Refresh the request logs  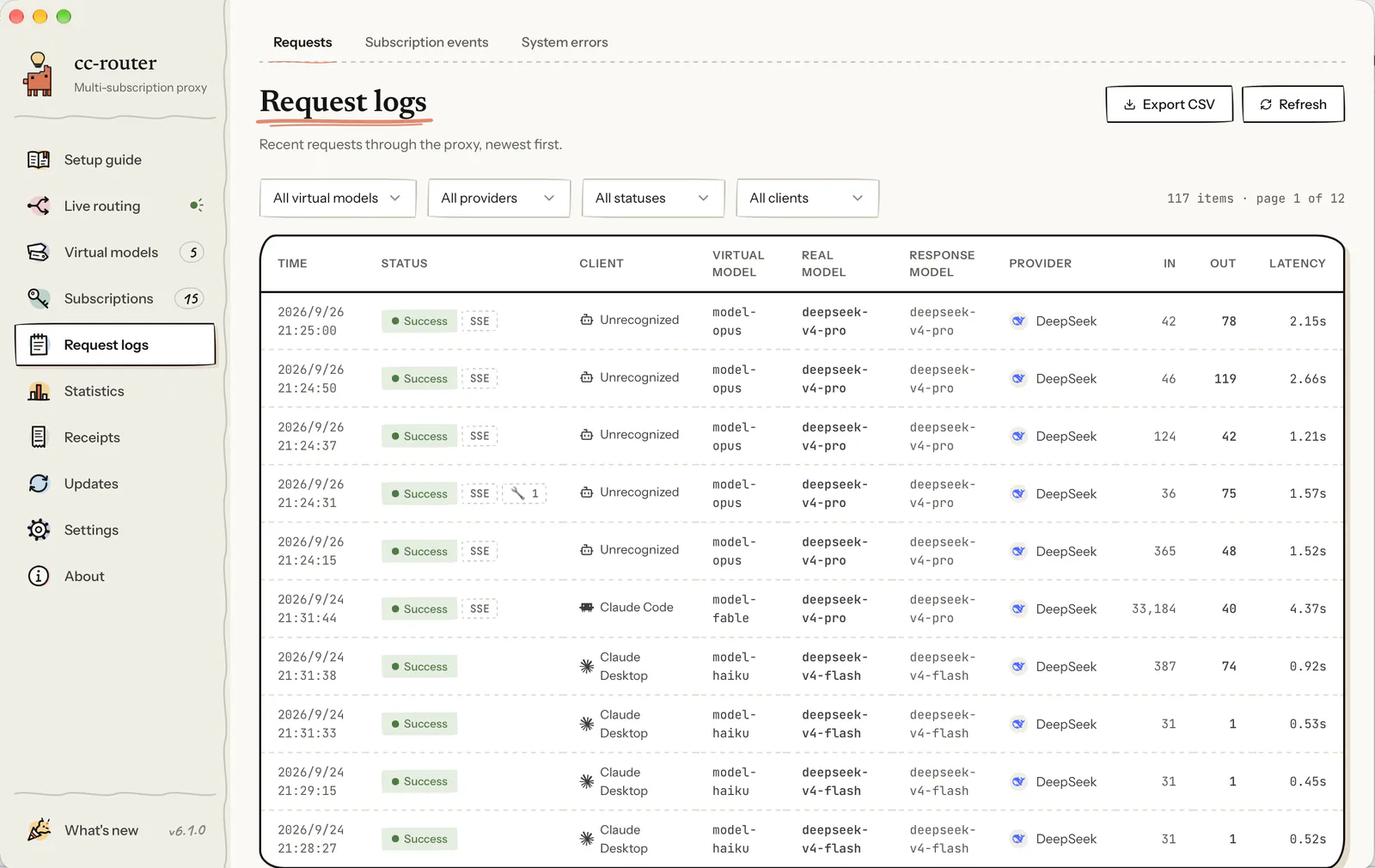tap(1293, 105)
